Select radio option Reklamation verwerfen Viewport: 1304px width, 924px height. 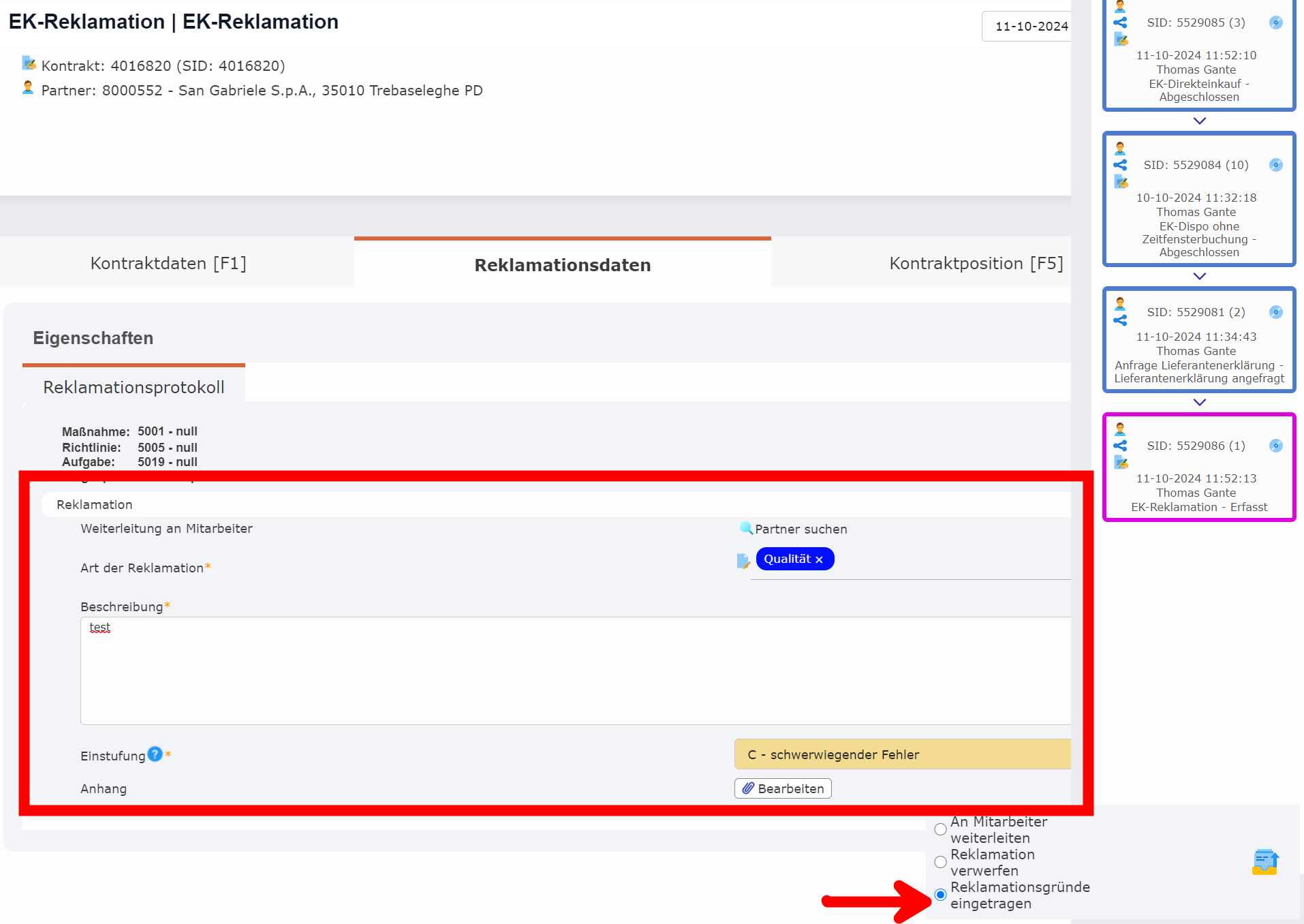tap(940, 862)
